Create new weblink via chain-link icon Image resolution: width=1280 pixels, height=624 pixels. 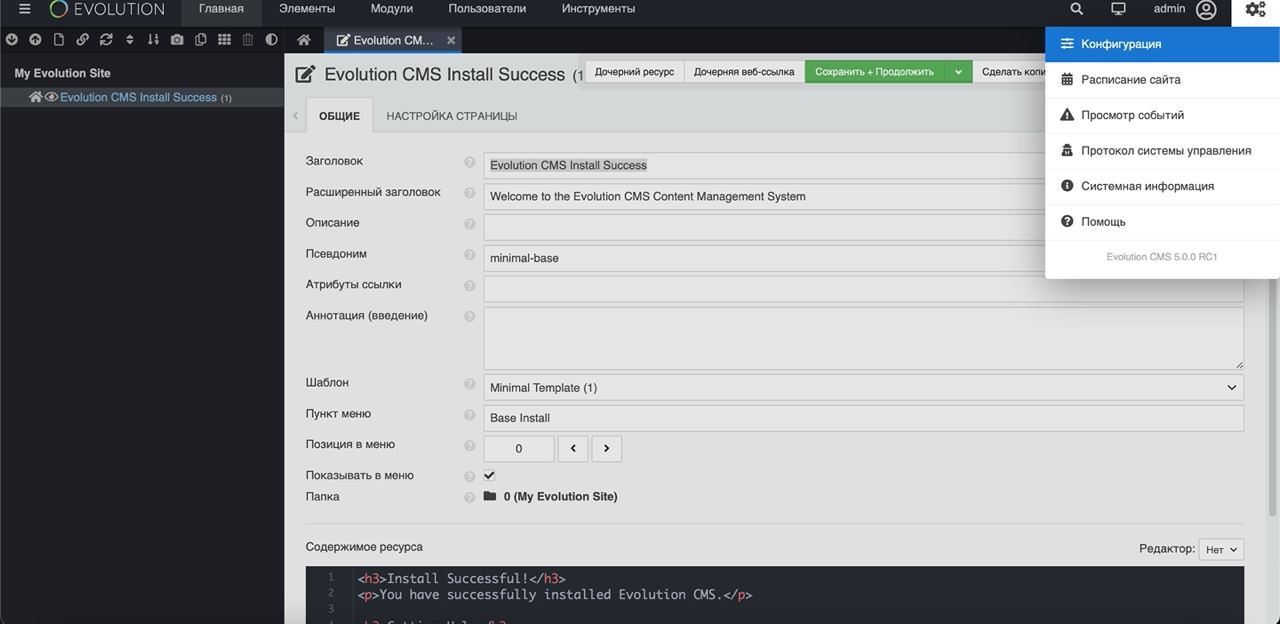click(83, 40)
